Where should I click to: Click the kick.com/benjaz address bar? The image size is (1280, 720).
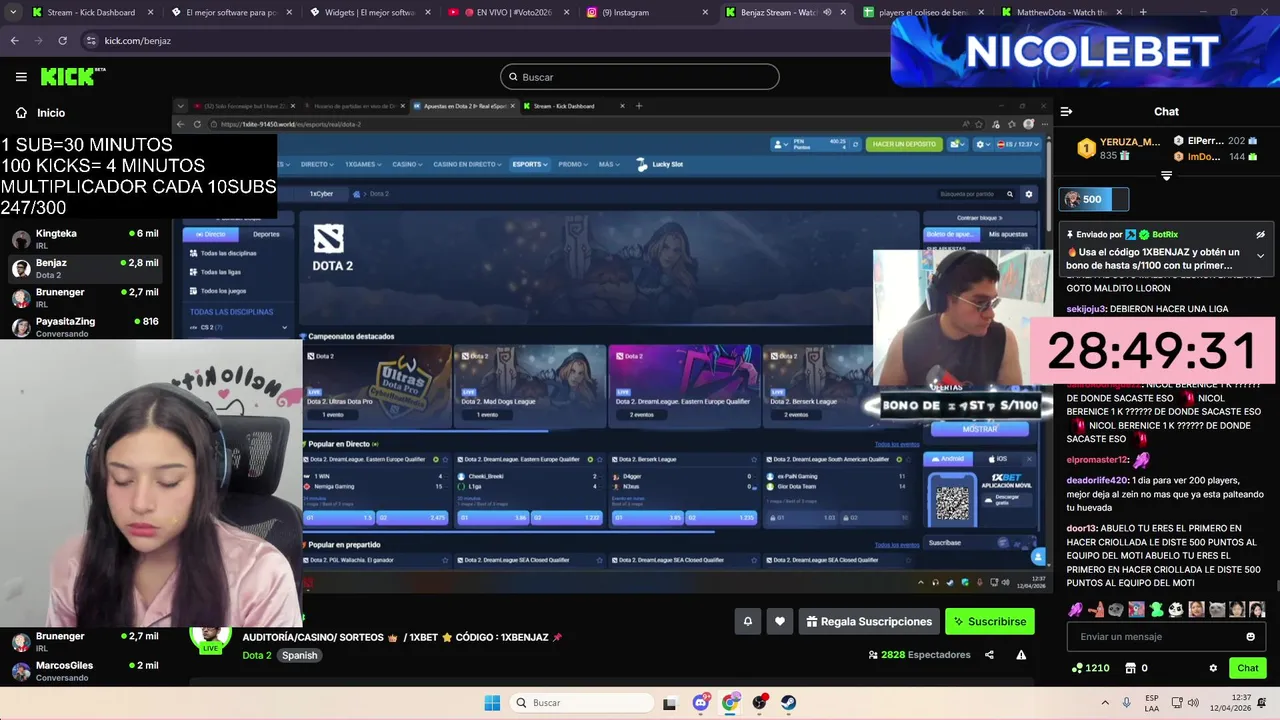[138, 41]
